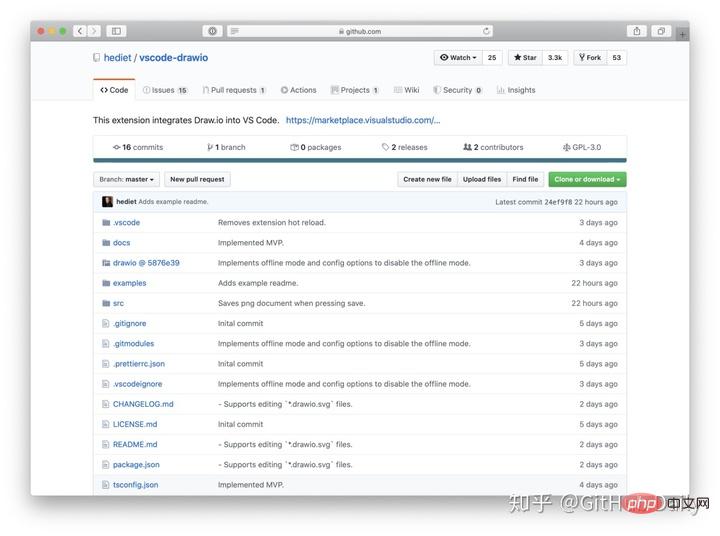
Task: Open the .vscode folder
Action: [126, 222]
